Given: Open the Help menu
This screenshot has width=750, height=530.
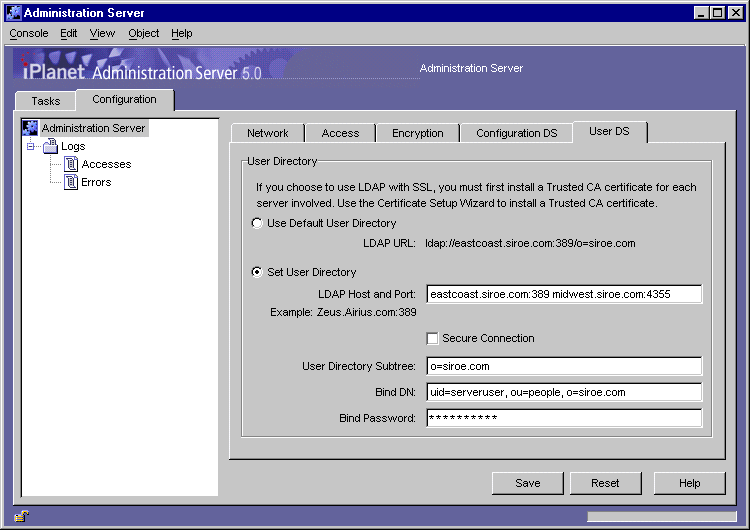Looking at the screenshot, I should (182, 33).
